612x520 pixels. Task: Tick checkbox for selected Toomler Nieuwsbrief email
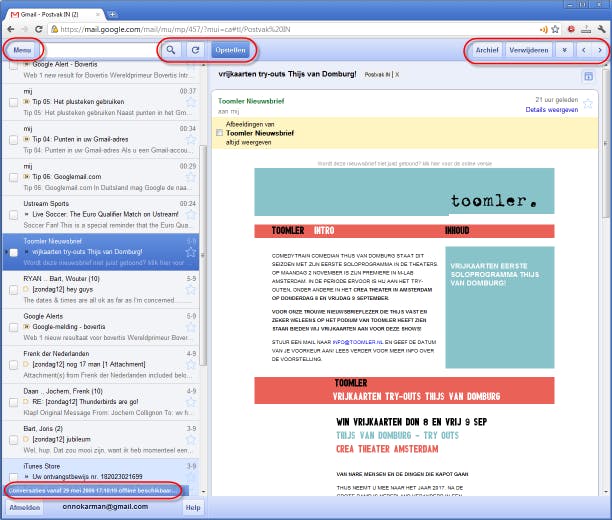[x=13, y=253]
